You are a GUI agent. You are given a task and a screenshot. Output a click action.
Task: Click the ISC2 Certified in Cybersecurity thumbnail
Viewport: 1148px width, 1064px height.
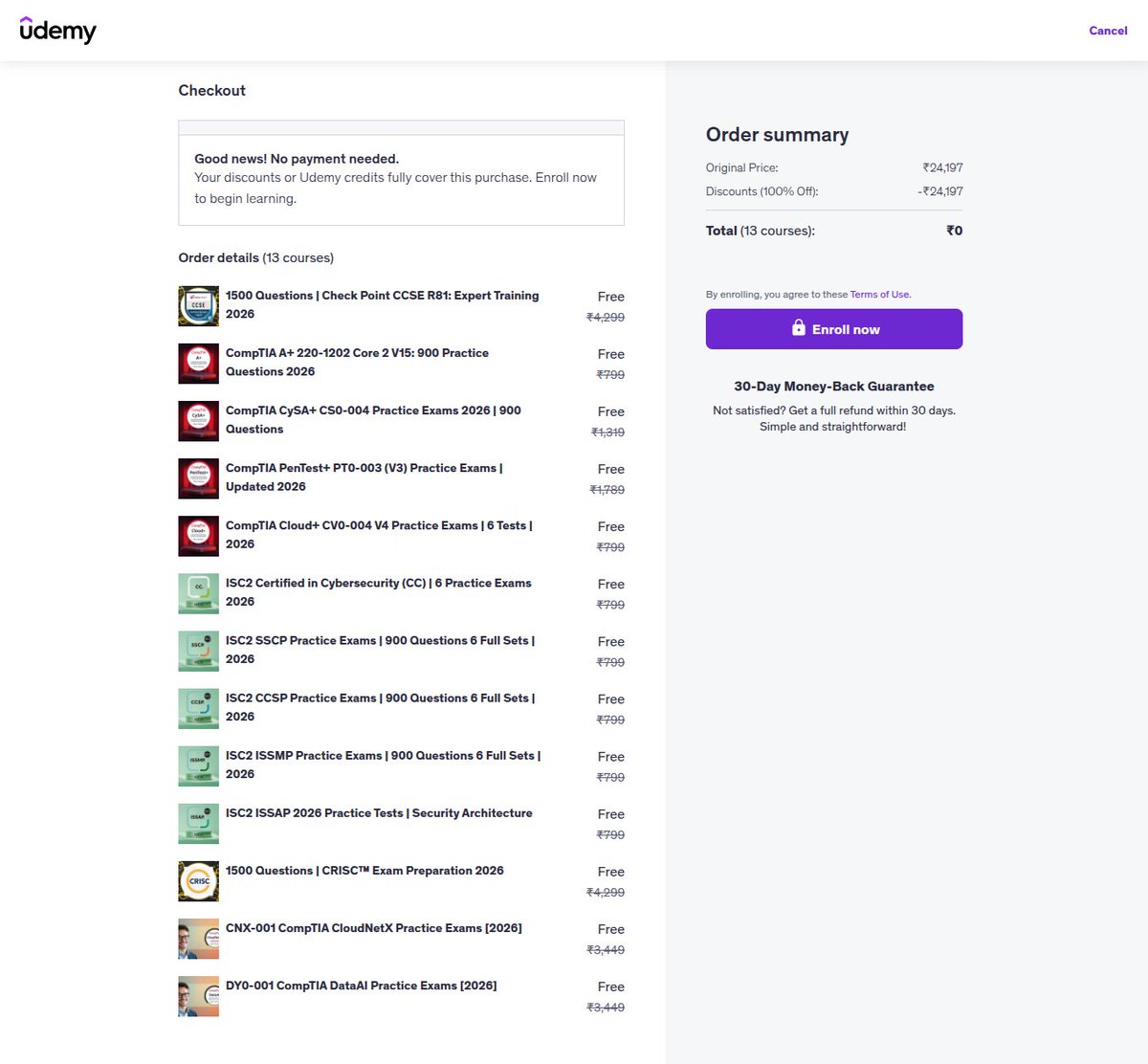pos(199,593)
